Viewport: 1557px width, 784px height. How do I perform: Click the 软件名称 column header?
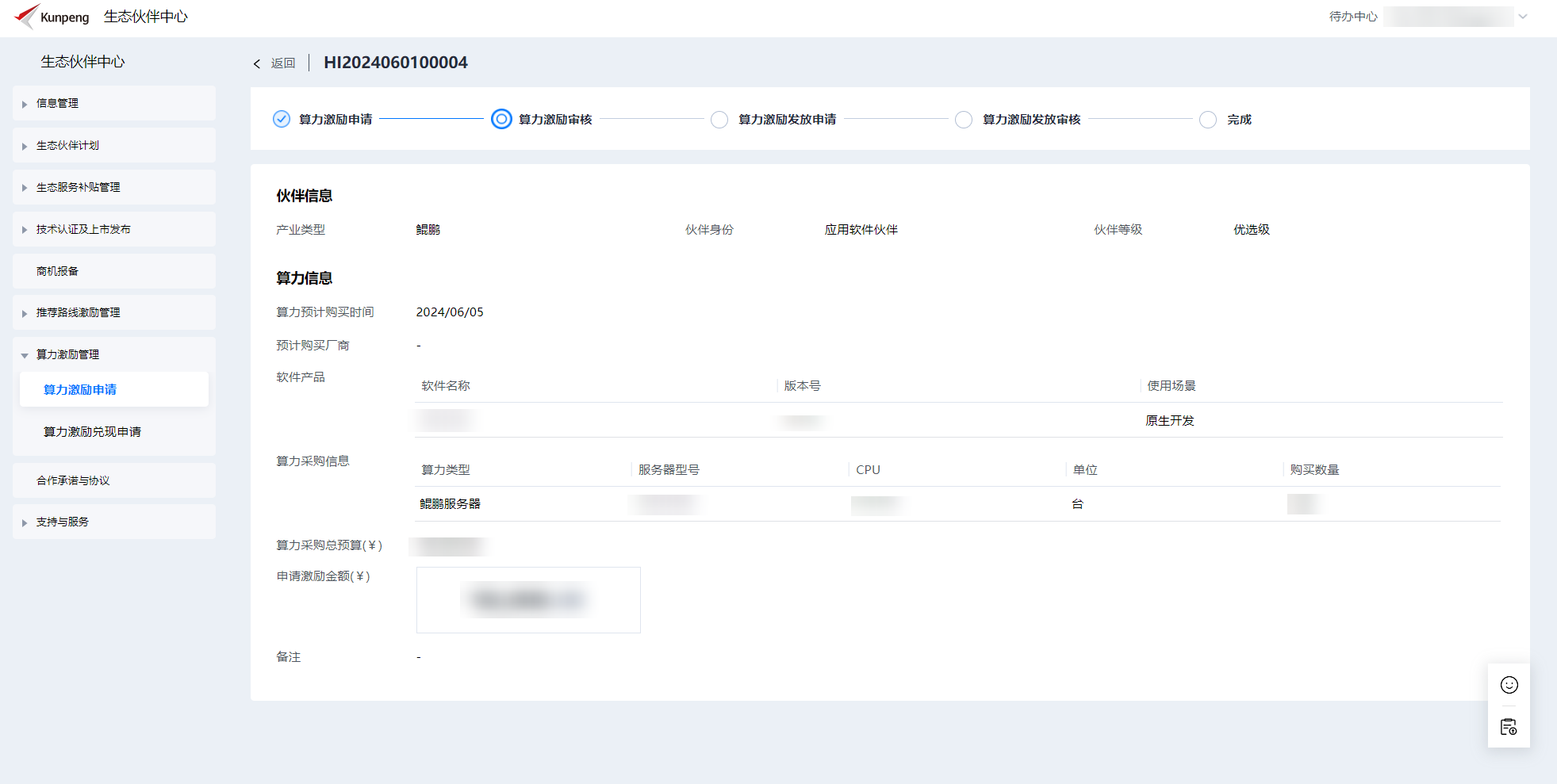click(446, 385)
